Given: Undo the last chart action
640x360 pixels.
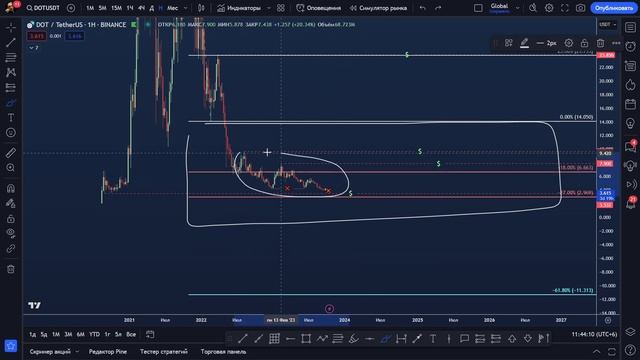Looking at the screenshot, I should pos(422,8).
